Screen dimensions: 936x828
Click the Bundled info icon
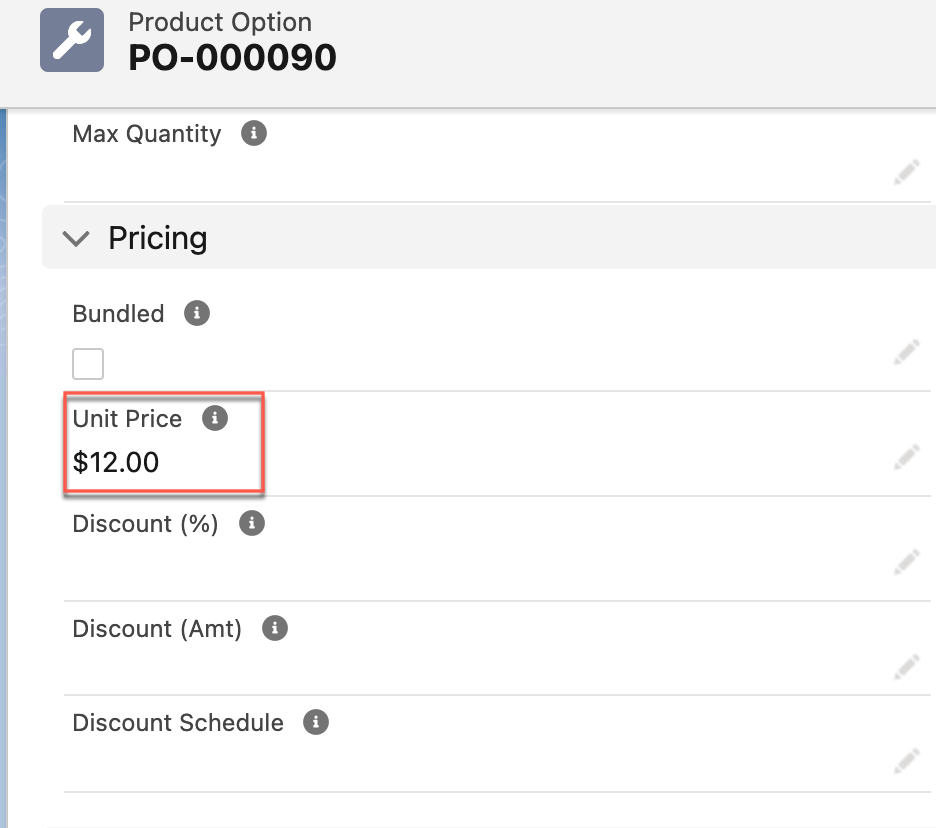click(x=197, y=313)
